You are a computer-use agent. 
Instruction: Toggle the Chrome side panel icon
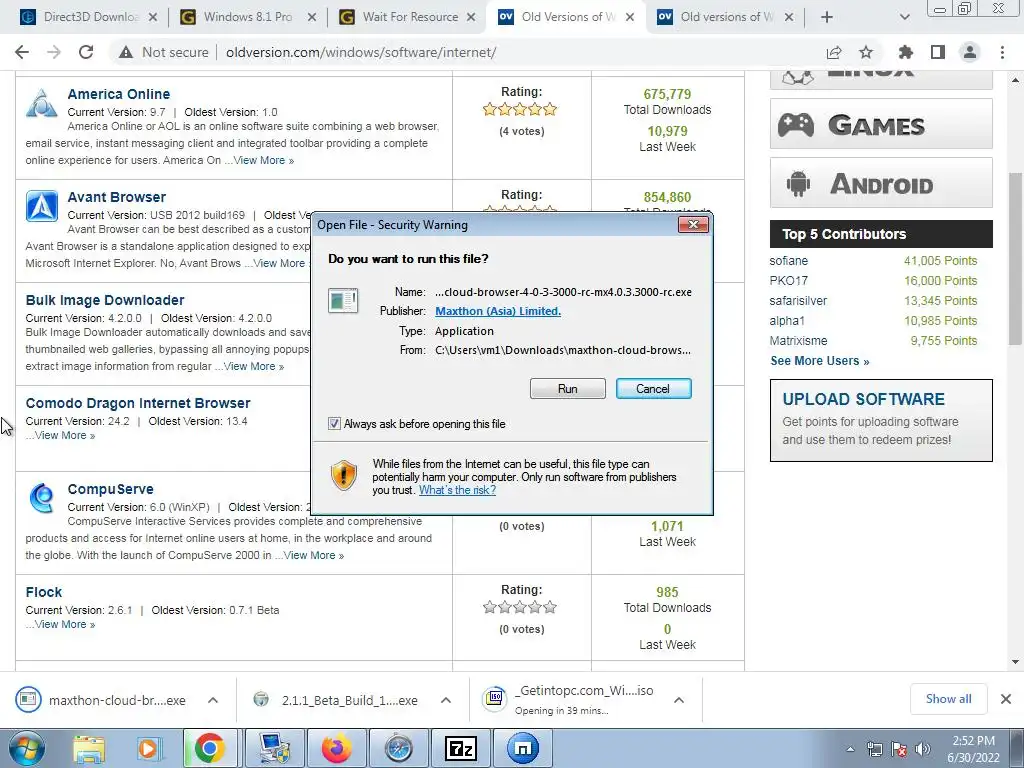coord(938,52)
